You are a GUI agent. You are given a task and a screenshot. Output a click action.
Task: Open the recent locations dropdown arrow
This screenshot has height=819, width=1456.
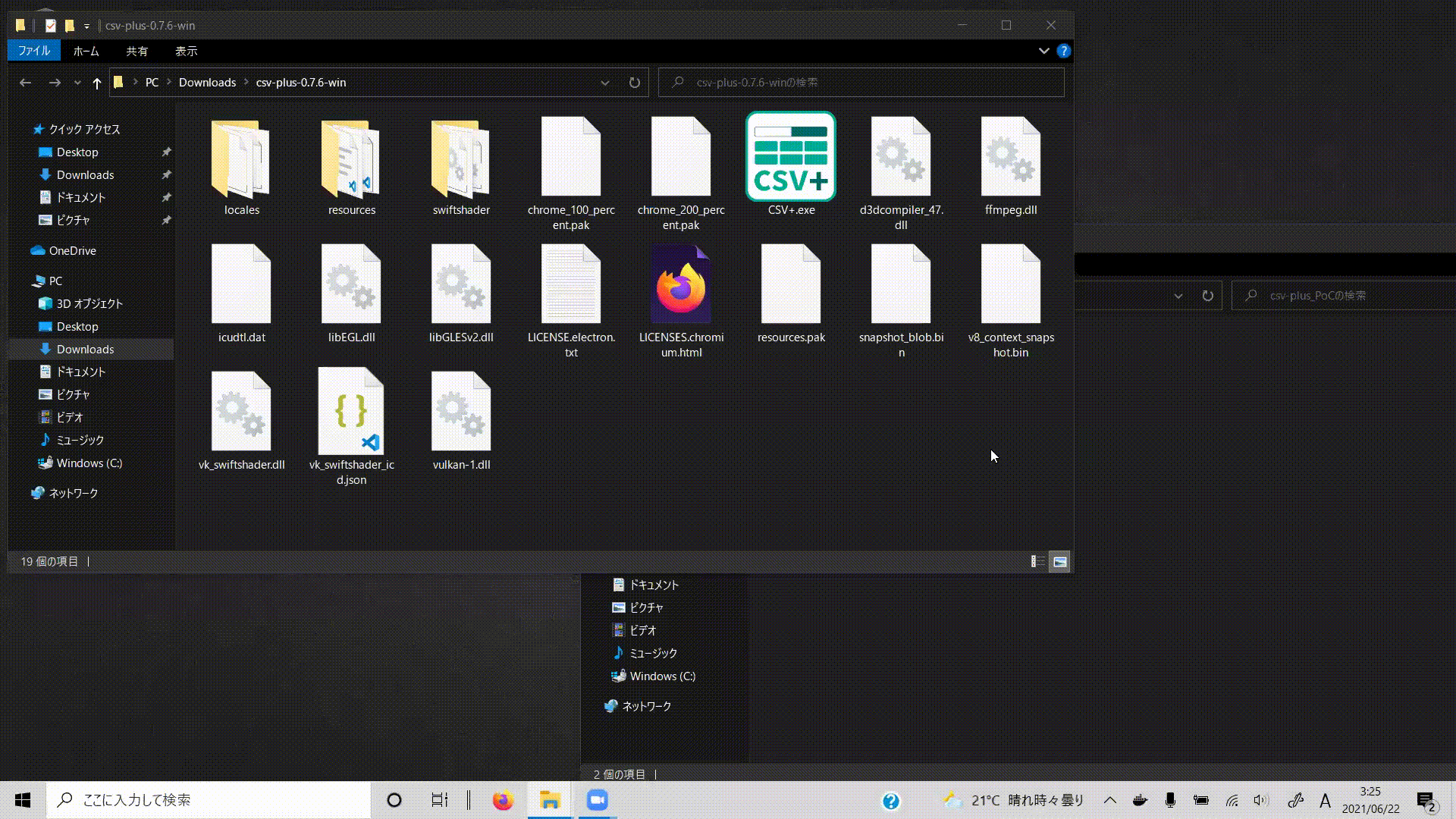click(x=77, y=83)
